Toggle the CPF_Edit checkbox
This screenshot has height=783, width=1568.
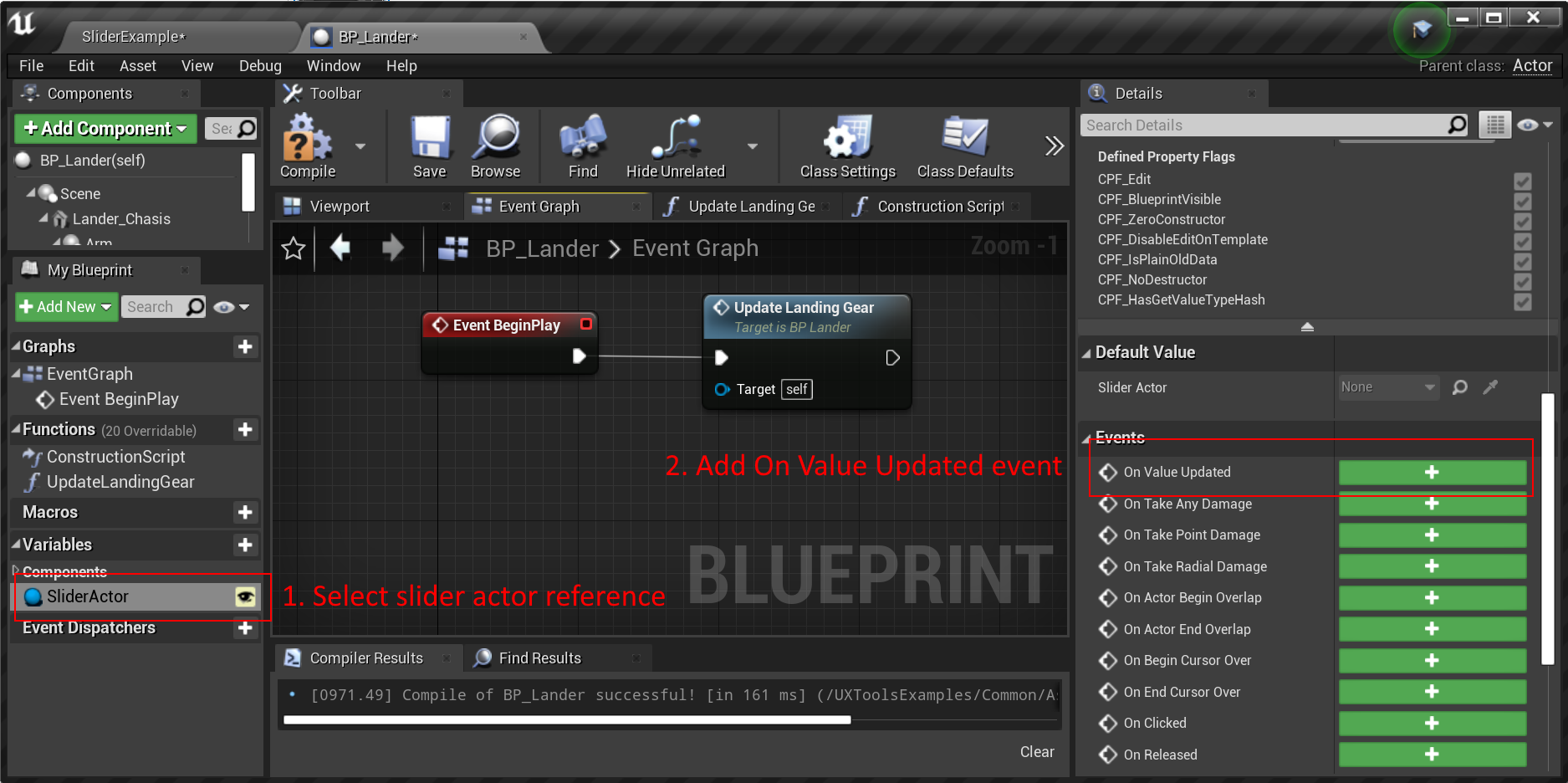[1522, 180]
